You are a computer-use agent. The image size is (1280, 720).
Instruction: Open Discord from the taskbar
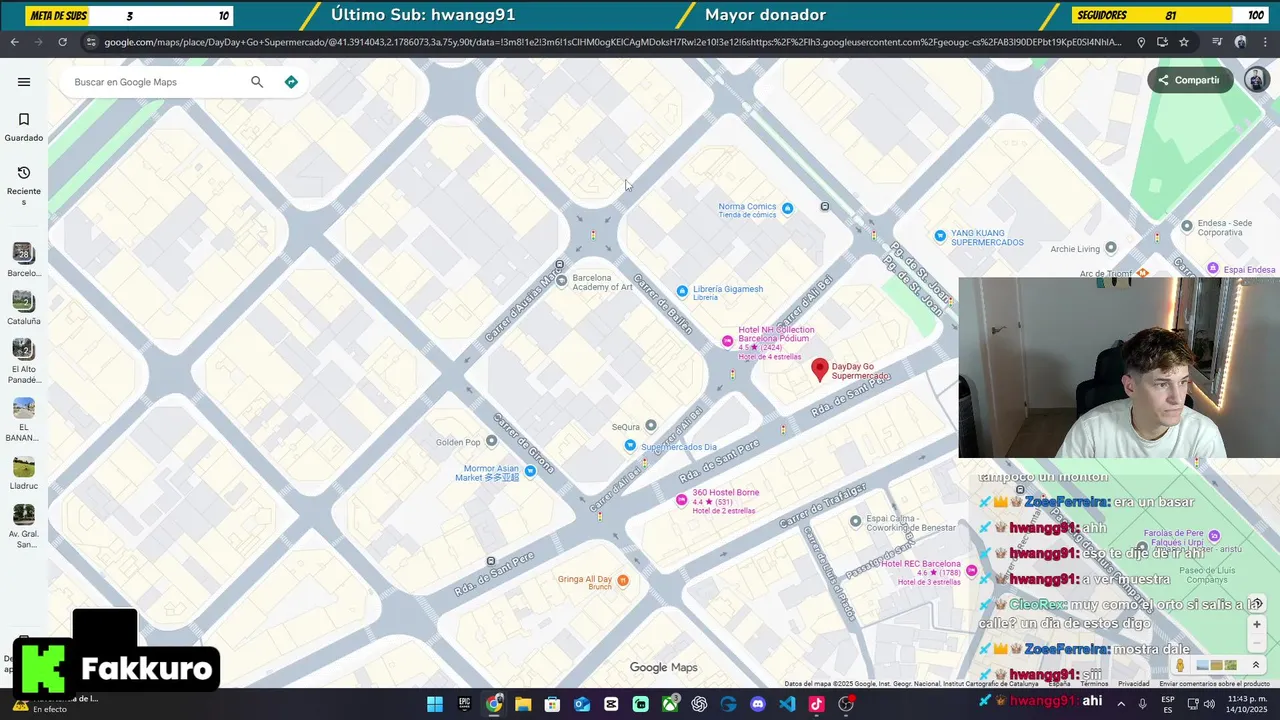click(x=757, y=704)
